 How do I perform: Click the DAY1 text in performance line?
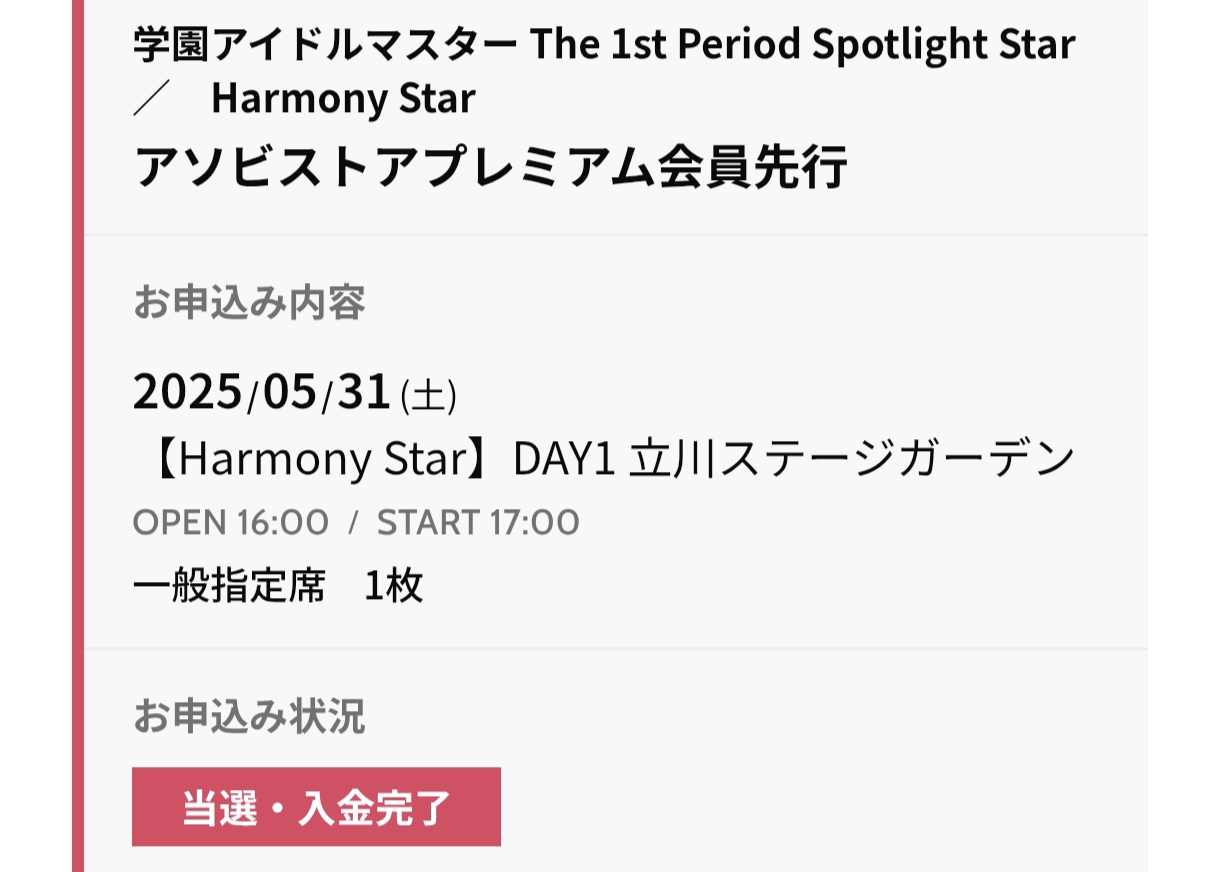562,460
